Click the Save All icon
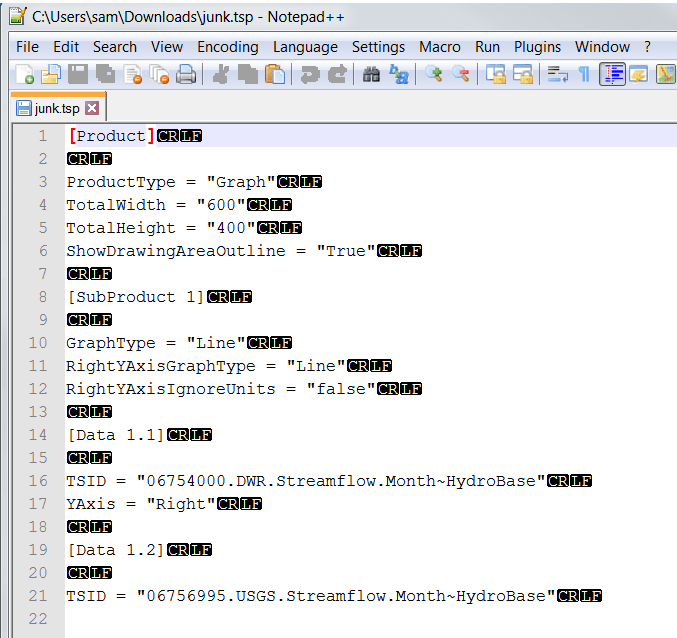Screen dimensions: 677x638 [x=105, y=74]
